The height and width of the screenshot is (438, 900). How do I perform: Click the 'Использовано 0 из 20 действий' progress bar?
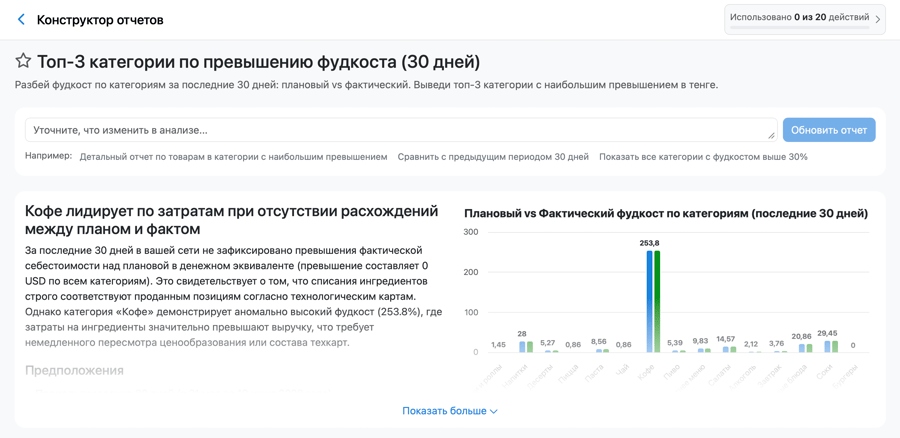point(799,28)
